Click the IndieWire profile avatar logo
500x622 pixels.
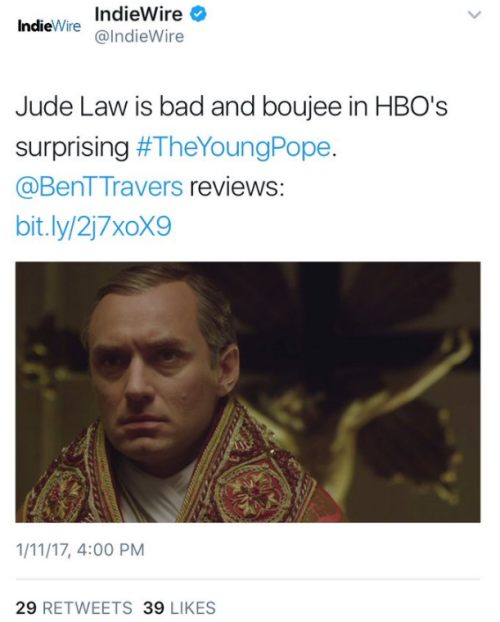(49, 26)
